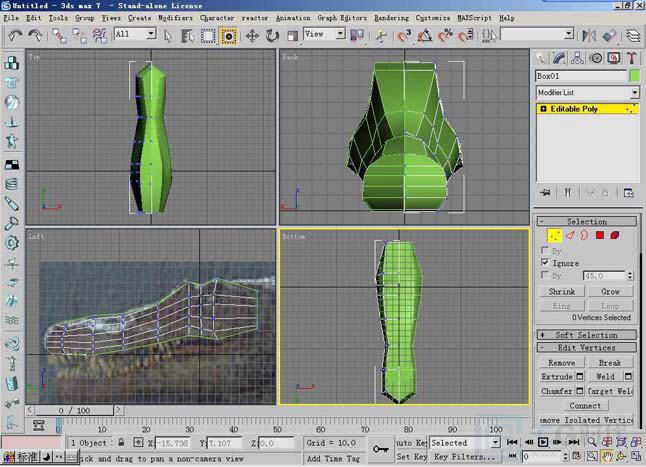
Task: Open the Configure Modifier Sets icon
Action: (x=628, y=193)
